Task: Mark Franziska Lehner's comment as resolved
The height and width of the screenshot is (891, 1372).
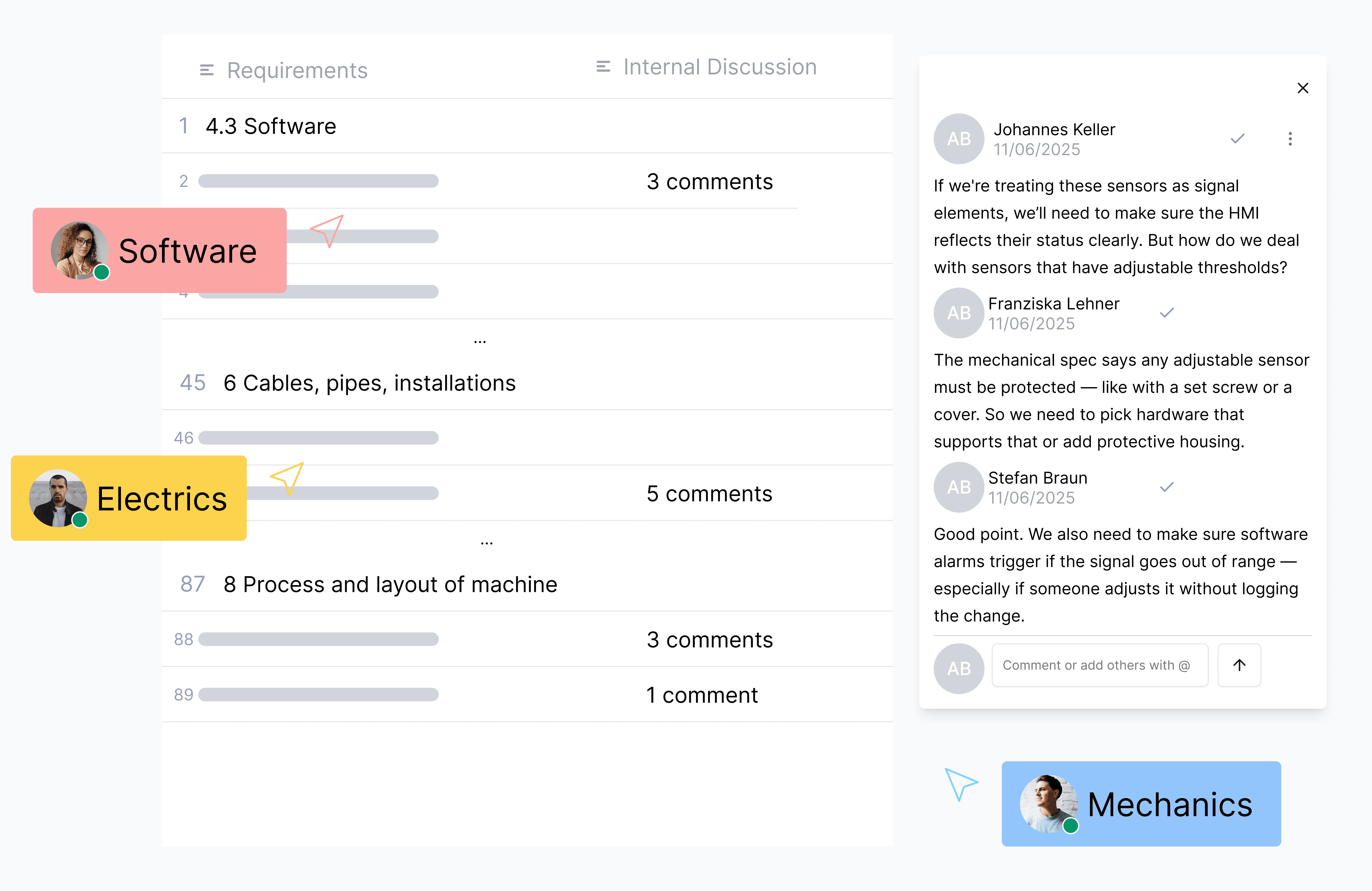Action: (1166, 313)
